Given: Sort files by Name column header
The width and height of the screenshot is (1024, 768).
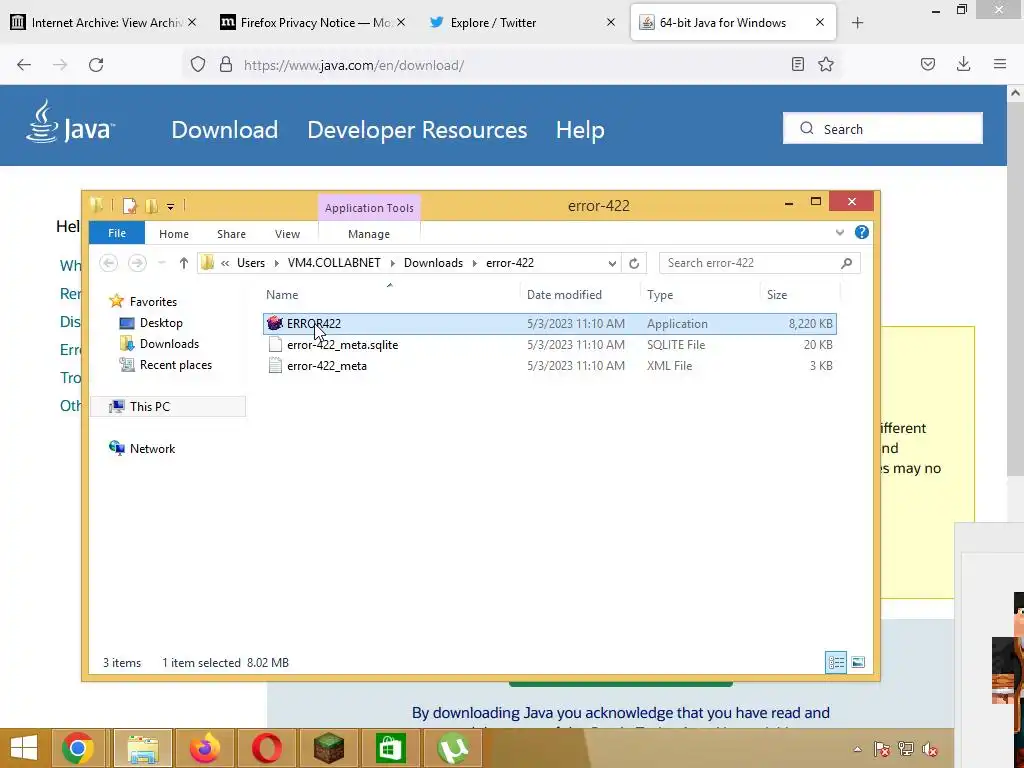Looking at the screenshot, I should click(282, 295).
